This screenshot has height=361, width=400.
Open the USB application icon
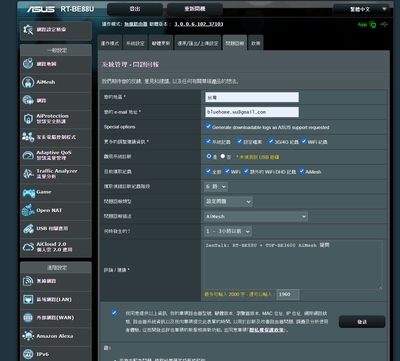coord(28,229)
